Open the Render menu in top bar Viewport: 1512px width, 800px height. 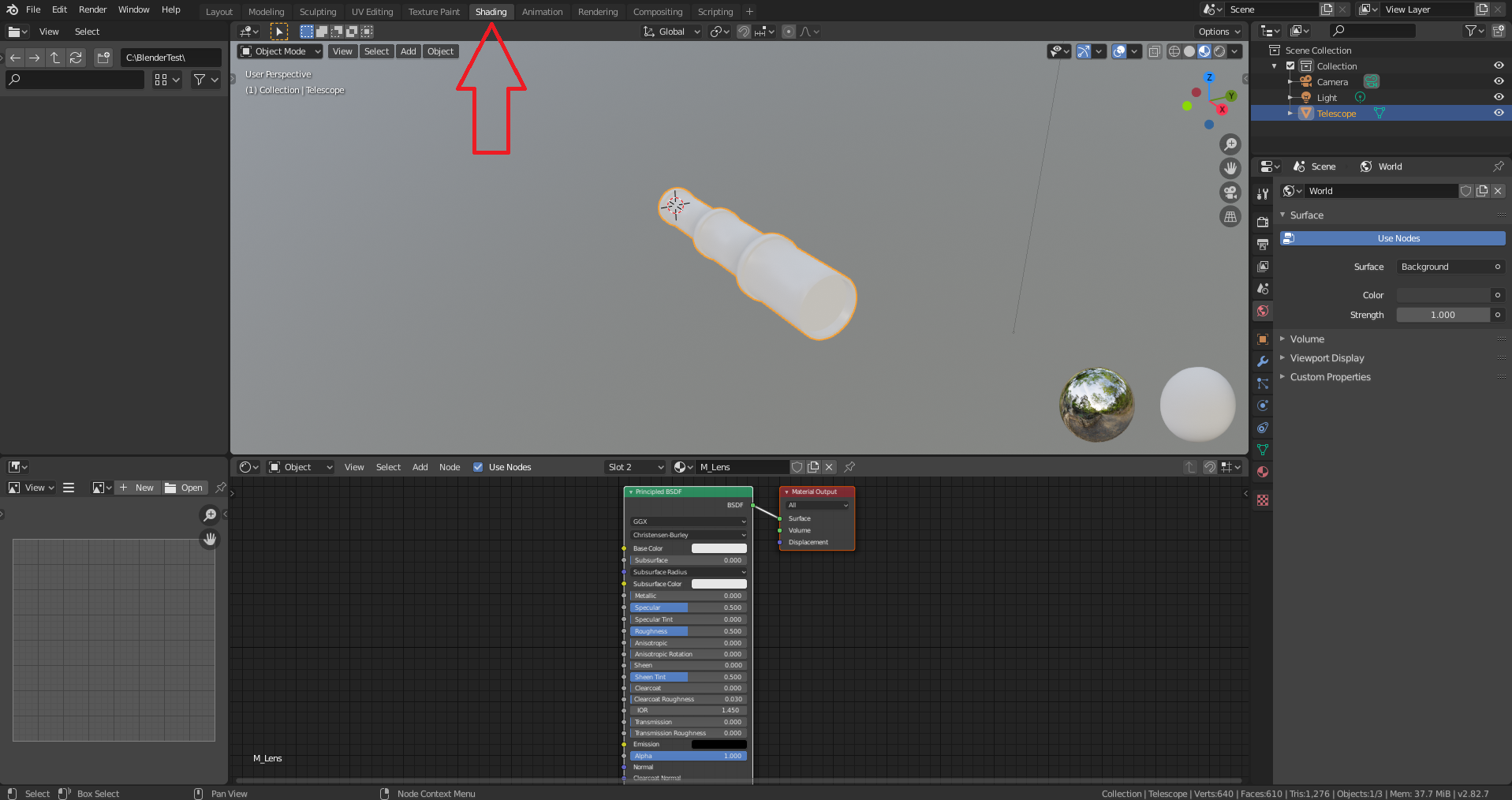point(92,9)
